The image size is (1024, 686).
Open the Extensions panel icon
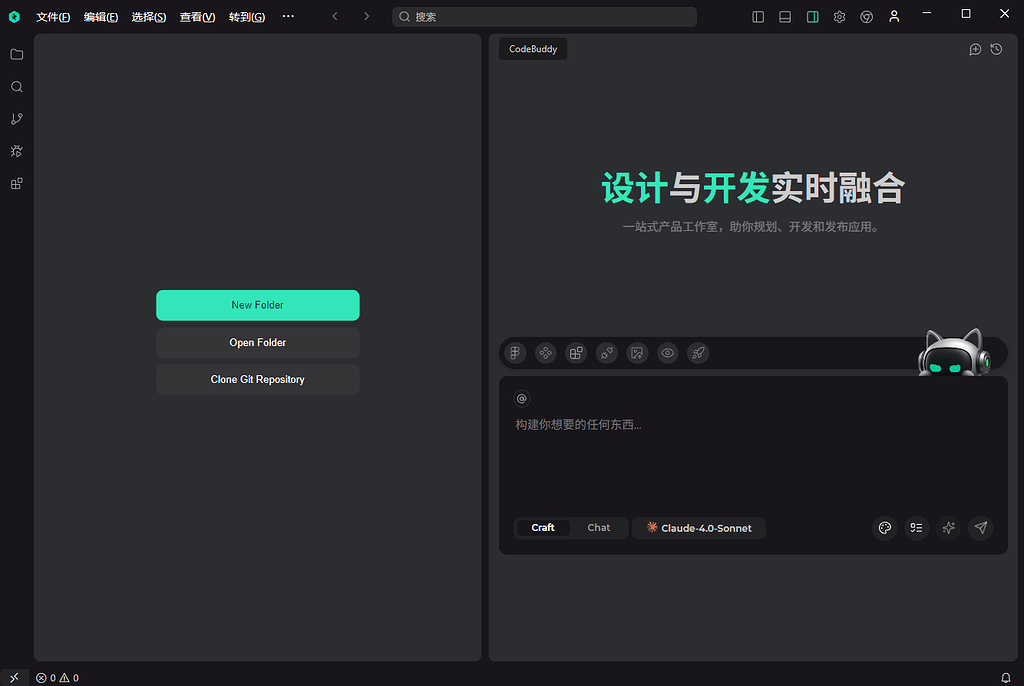[x=17, y=184]
